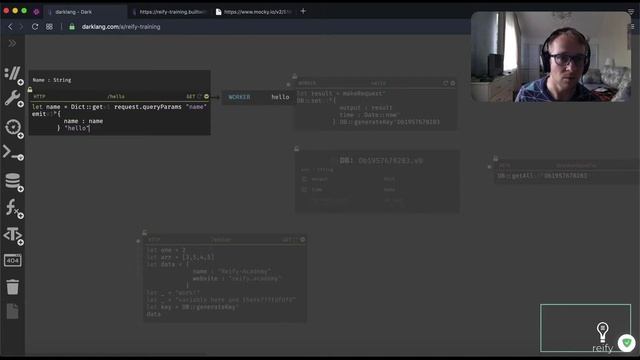Click the Dict::get function in code
This screenshot has height=360, width=640.
[87, 107]
